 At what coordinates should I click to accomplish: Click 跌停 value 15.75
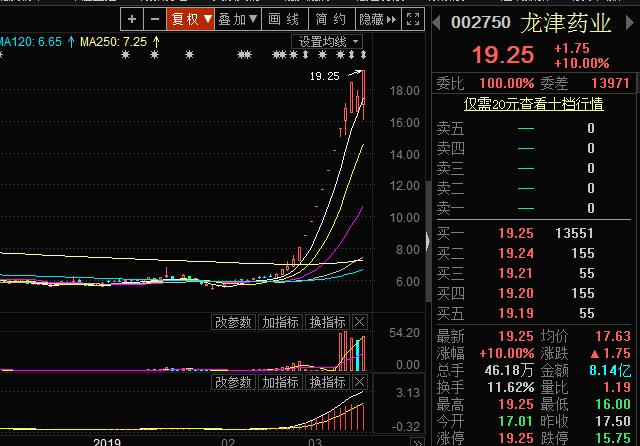(x=613, y=438)
